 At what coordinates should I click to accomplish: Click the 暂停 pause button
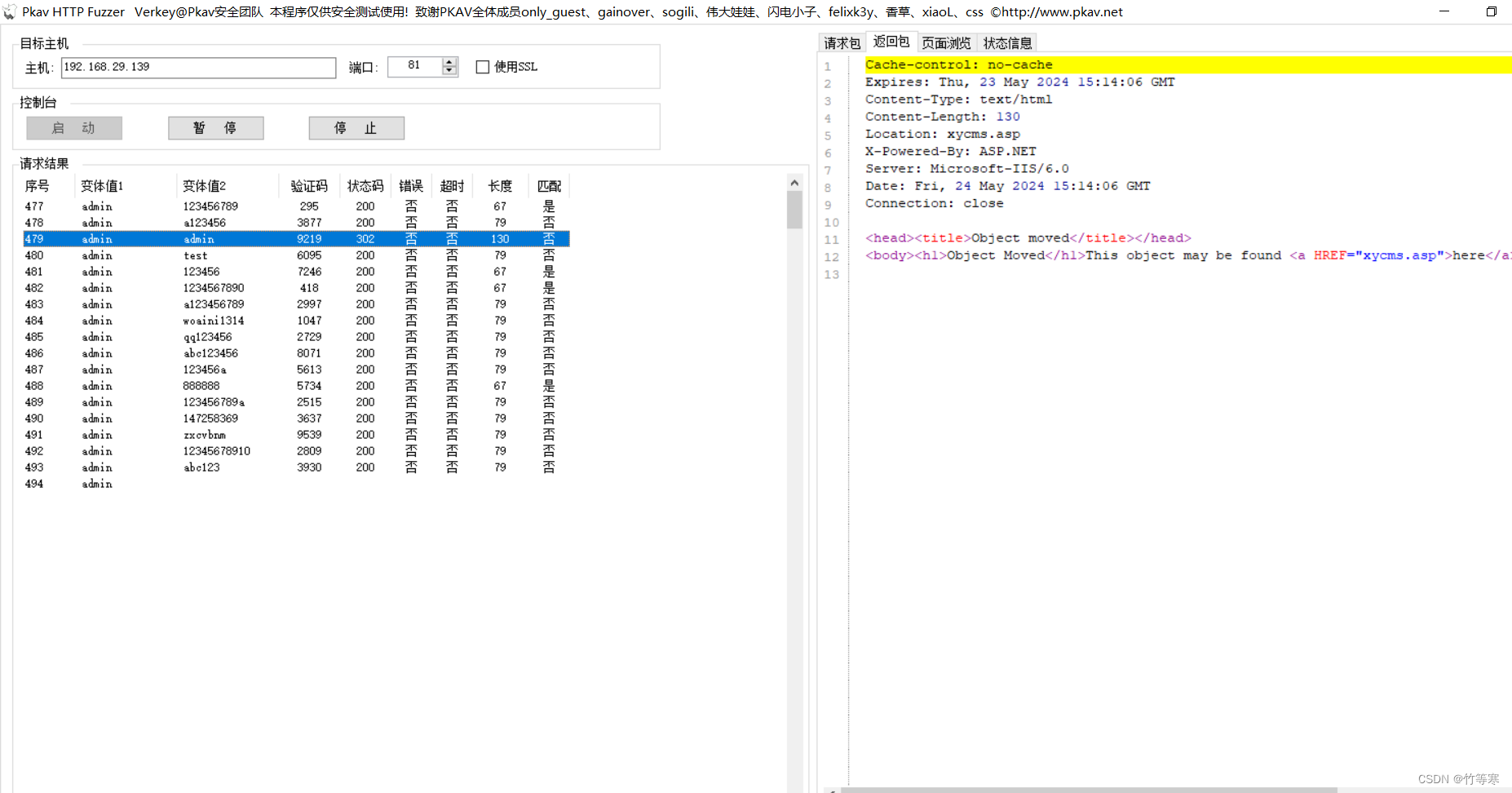point(215,128)
